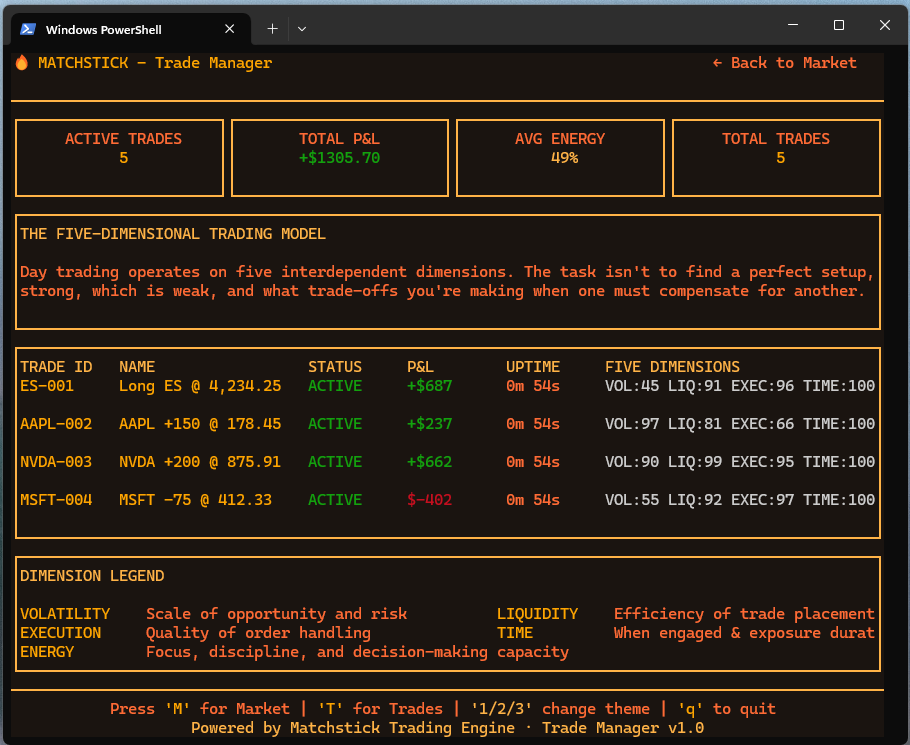Click the PowerShell icon on the terminal tab

[x=27, y=29]
